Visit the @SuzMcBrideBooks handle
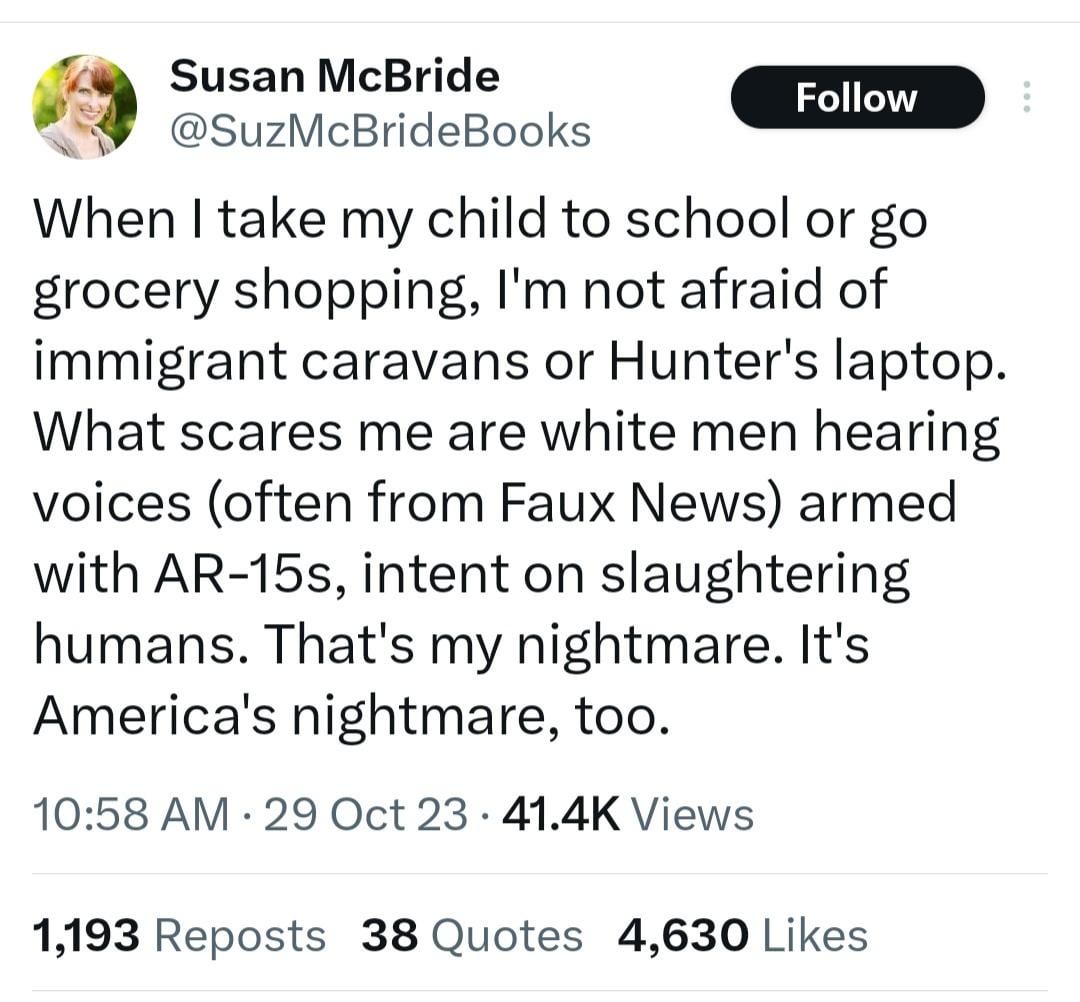The height and width of the screenshot is (1002, 1080). tap(380, 131)
